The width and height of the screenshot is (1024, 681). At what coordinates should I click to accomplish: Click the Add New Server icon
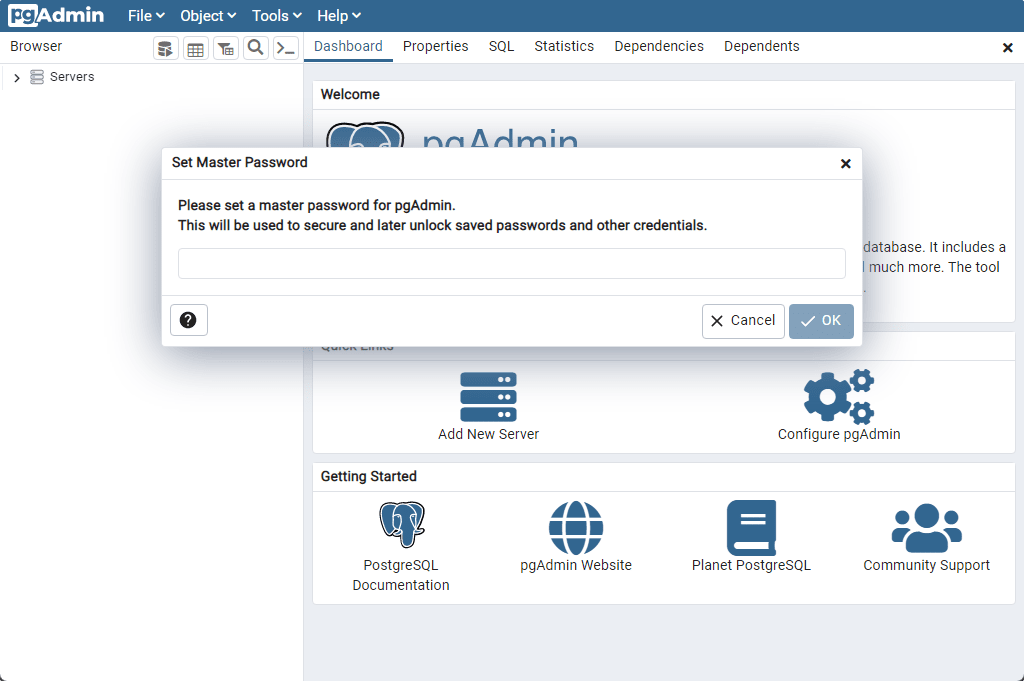pos(488,397)
